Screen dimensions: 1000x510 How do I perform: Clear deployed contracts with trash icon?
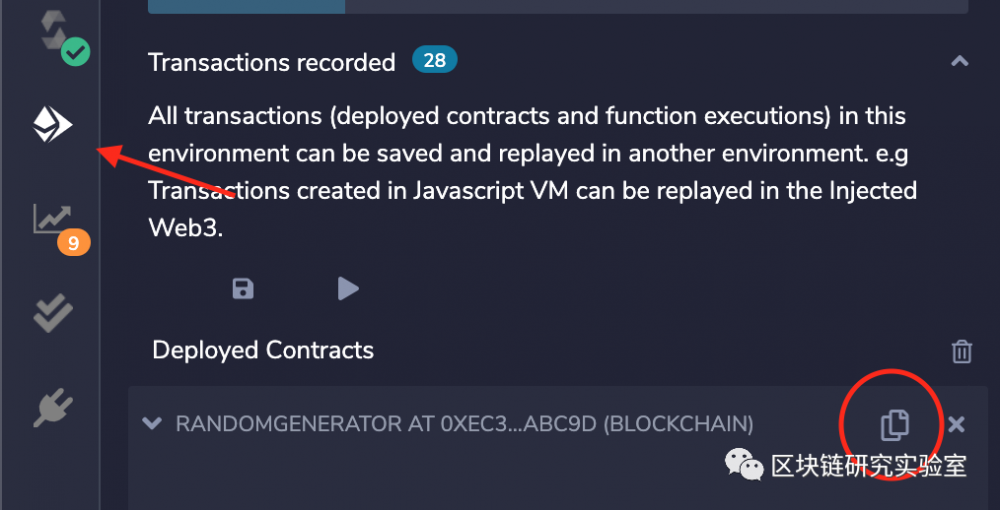click(x=961, y=351)
